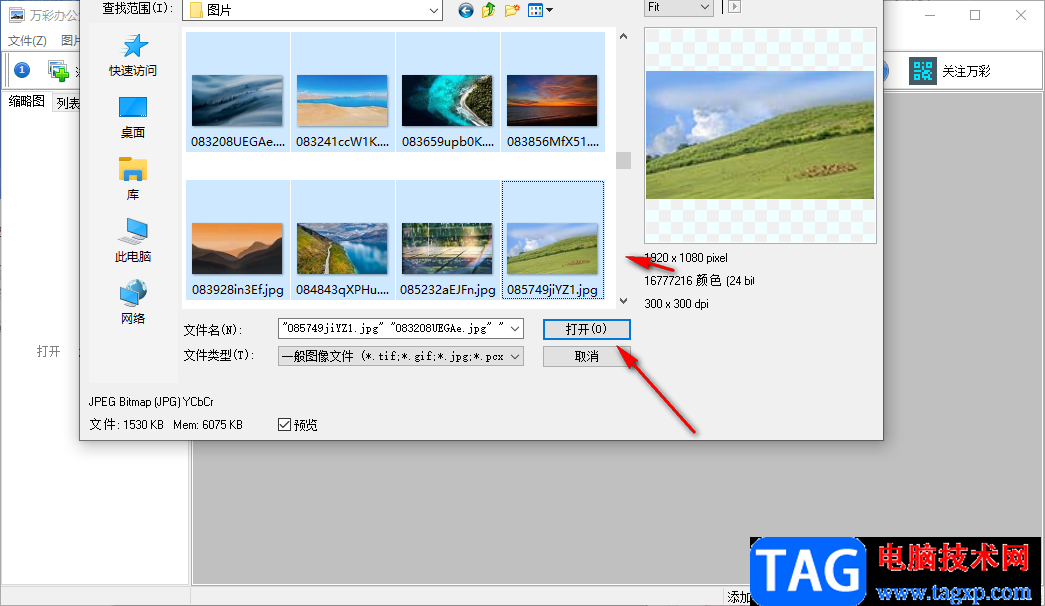1045x606 pixels.
Task: Select thumbnail 085749jiYZ1.jpg
Action: point(552,240)
